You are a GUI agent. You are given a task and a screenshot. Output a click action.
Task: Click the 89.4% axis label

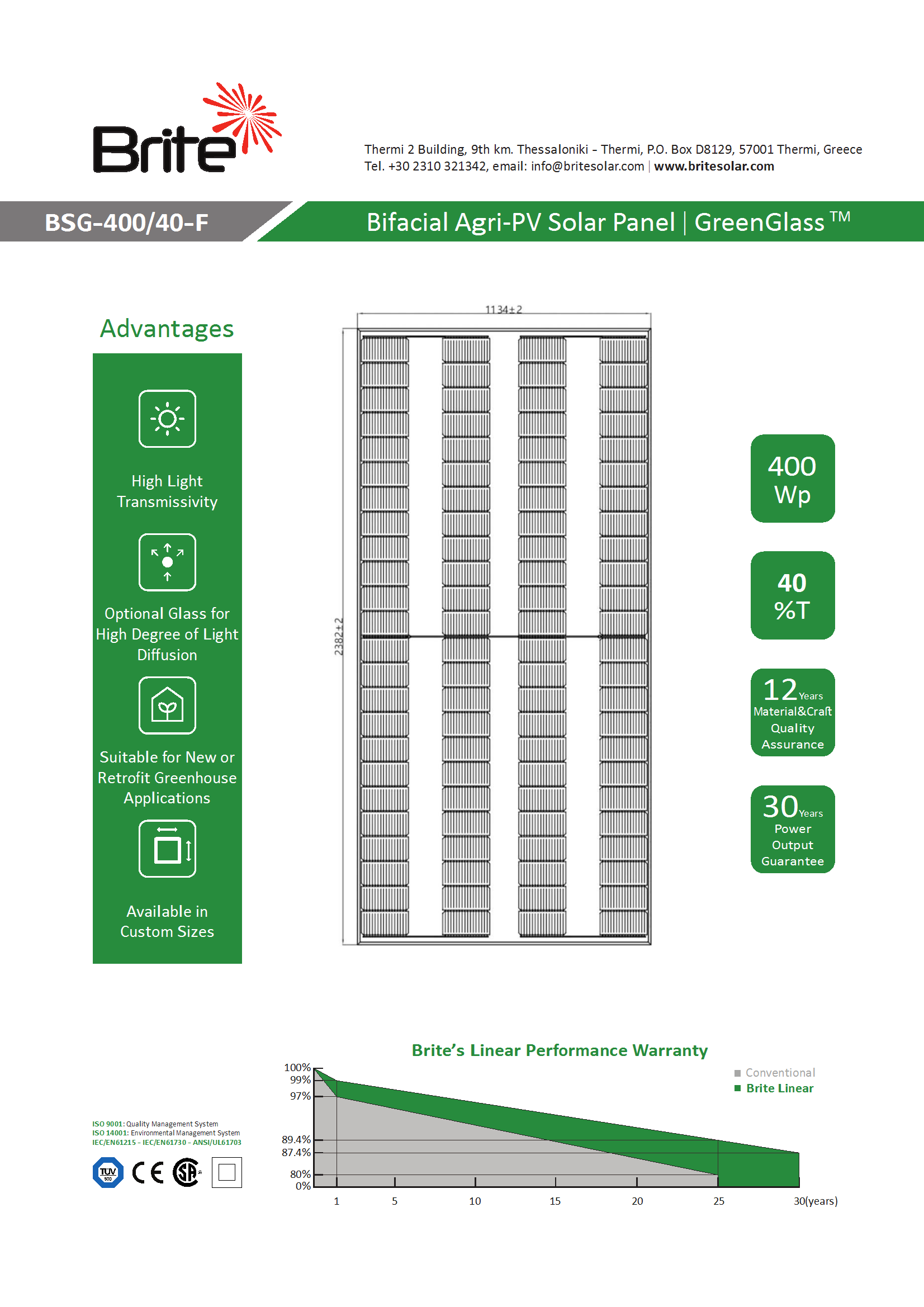tap(296, 1140)
